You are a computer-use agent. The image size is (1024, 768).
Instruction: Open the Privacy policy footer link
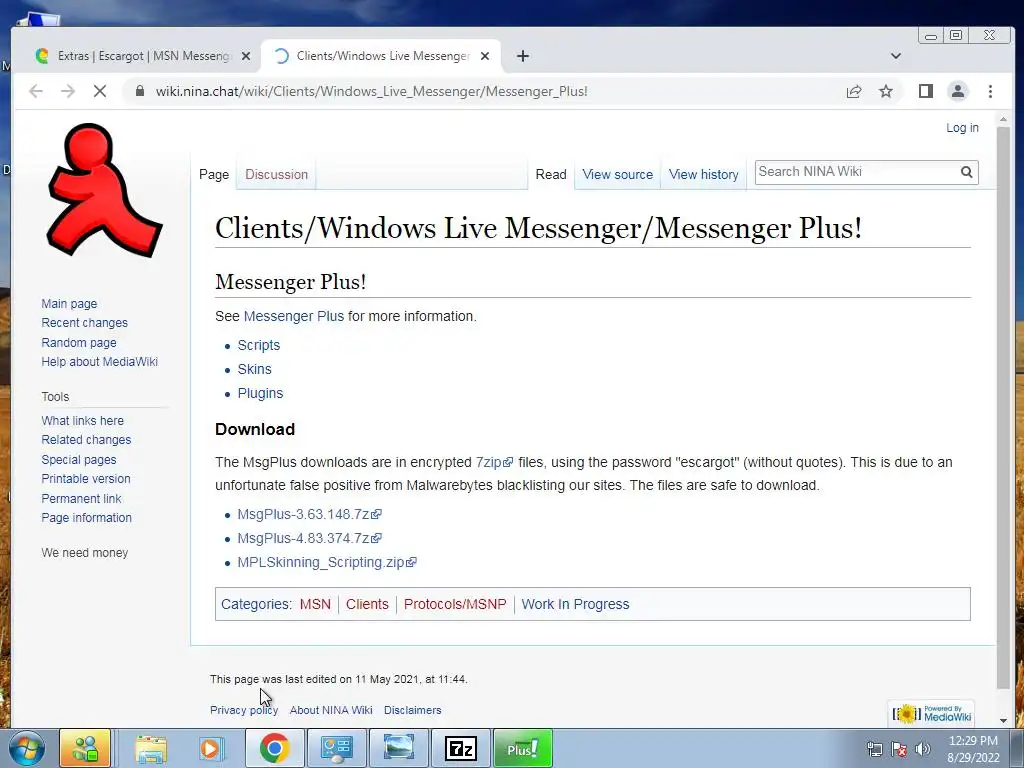[244, 710]
